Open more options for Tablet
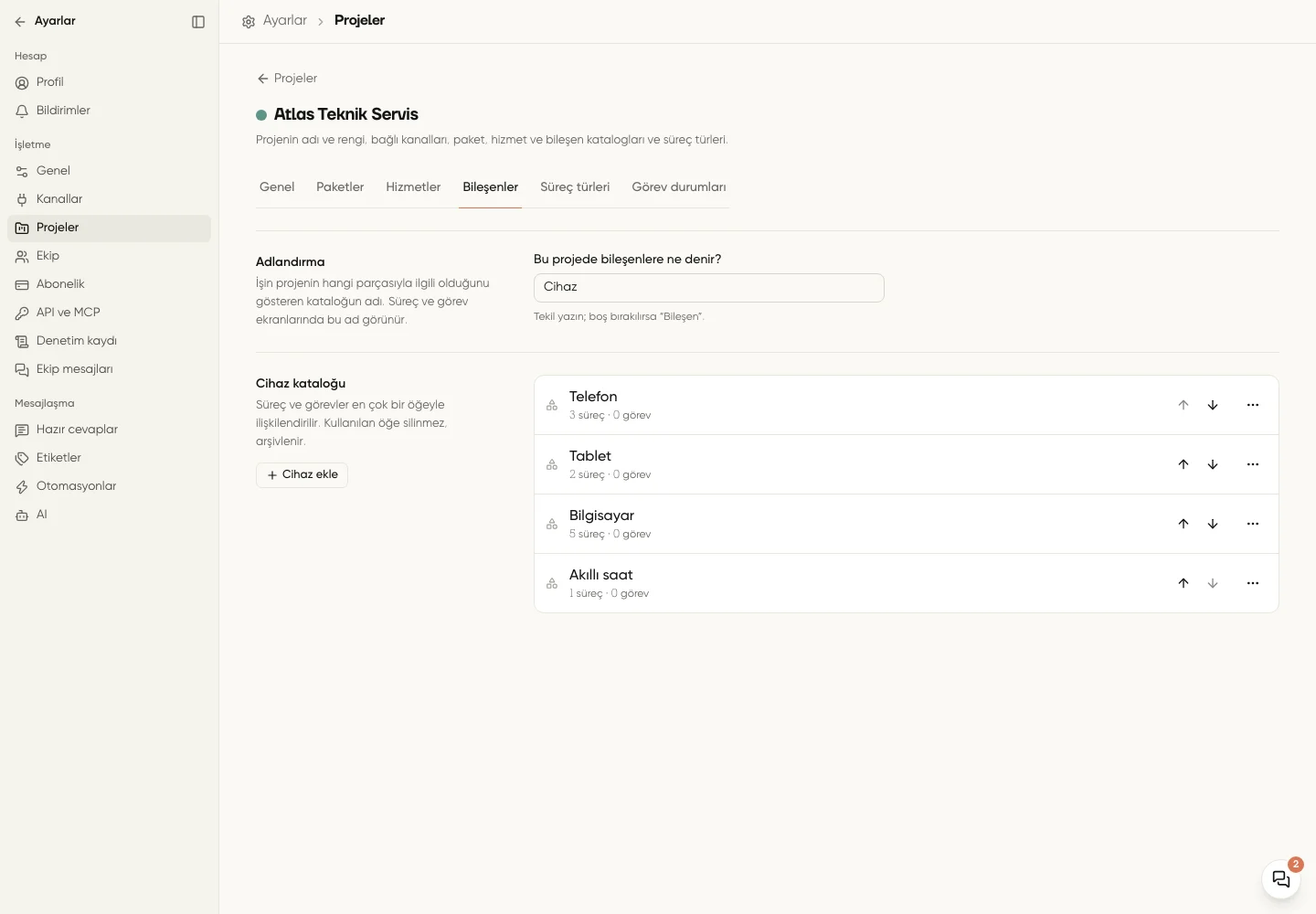 [x=1253, y=464]
